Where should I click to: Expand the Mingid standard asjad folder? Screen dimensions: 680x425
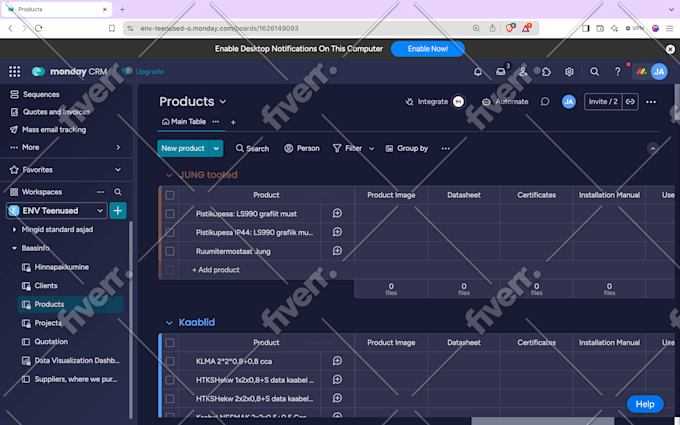coord(14,229)
